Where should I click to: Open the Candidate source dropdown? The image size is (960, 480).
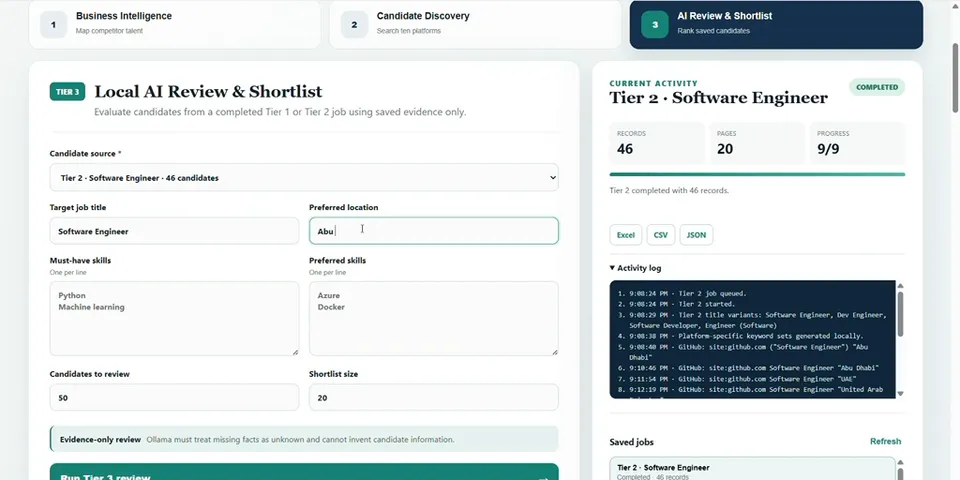click(304, 178)
